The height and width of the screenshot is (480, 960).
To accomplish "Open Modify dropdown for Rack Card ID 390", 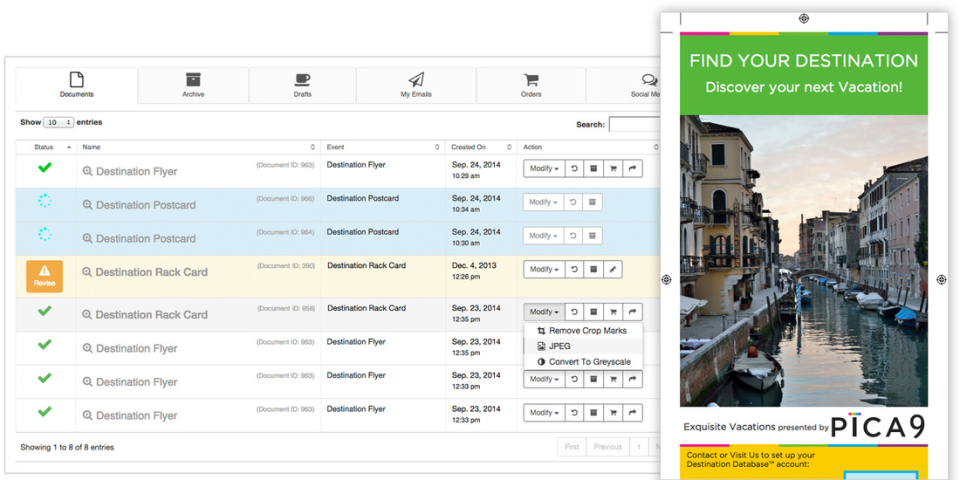I will pyautogui.click(x=544, y=269).
